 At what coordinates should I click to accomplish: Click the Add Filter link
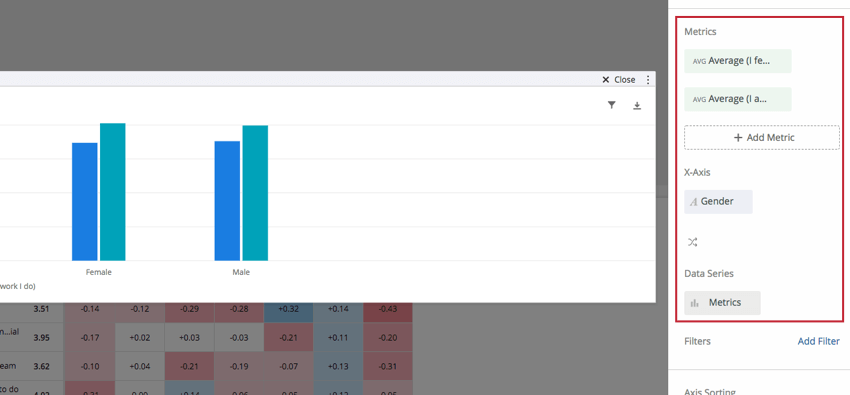pyautogui.click(x=819, y=341)
